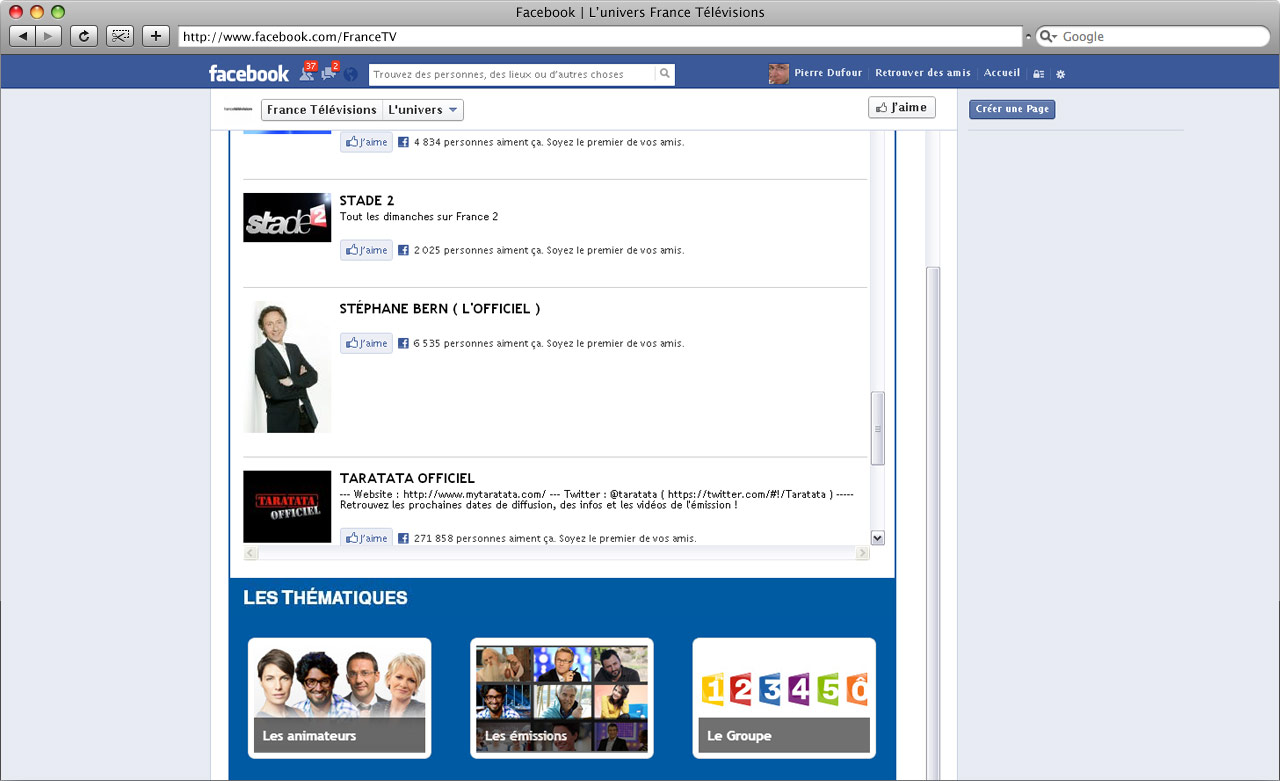Click Pierre Dufour profile picture
Screen dimensions: 1280x781
click(x=778, y=73)
